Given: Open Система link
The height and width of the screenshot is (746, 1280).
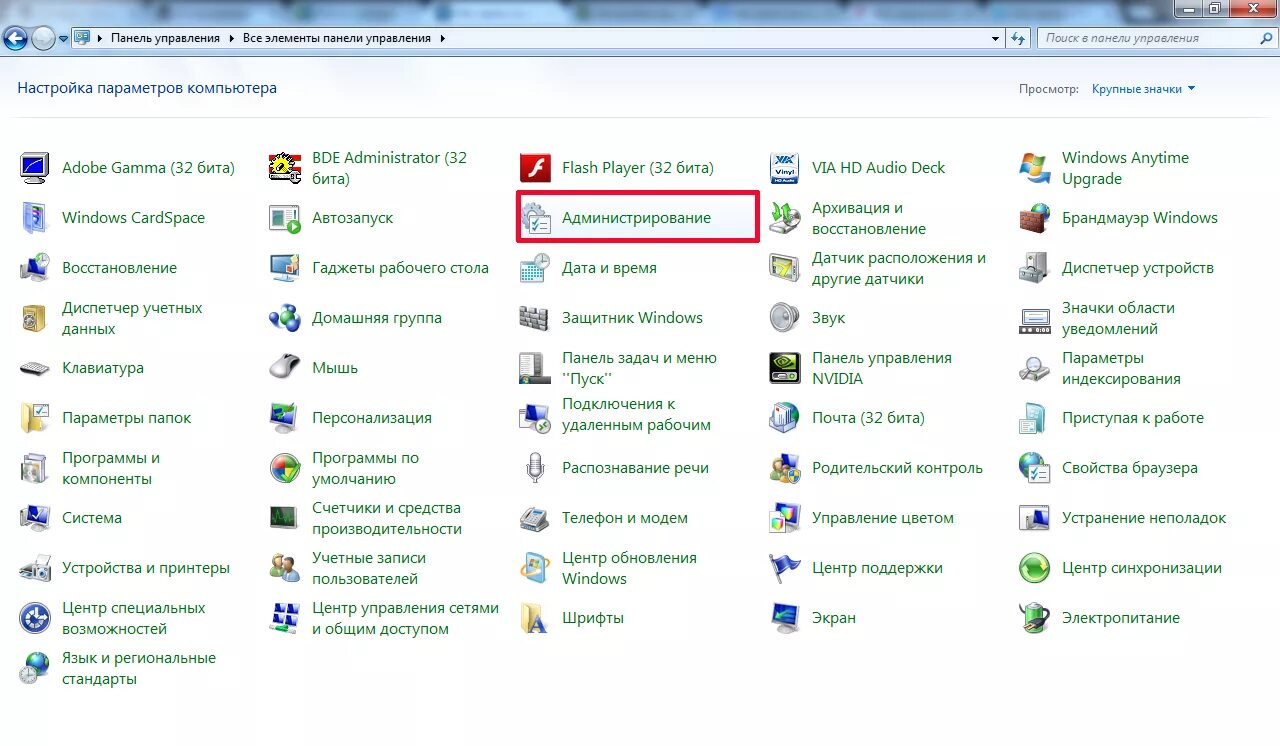Looking at the screenshot, I should 92,518.
